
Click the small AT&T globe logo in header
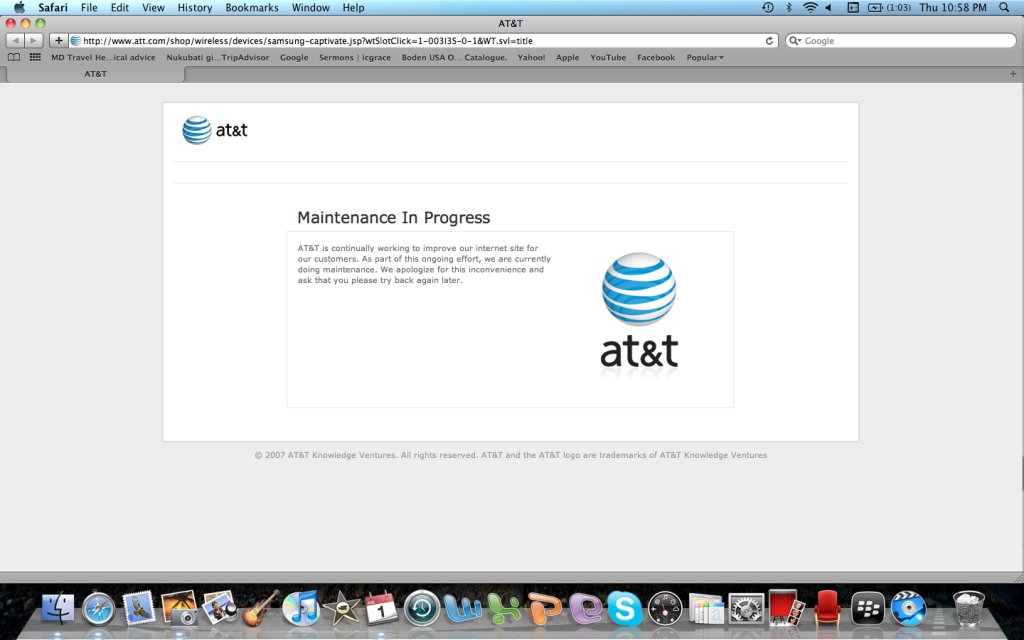click(x=197, y=130)
